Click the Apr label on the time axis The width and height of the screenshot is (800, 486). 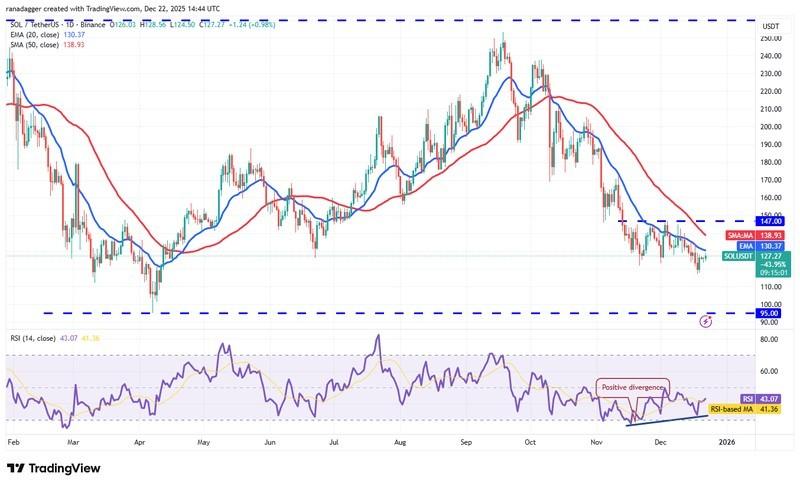coord(141,439)
